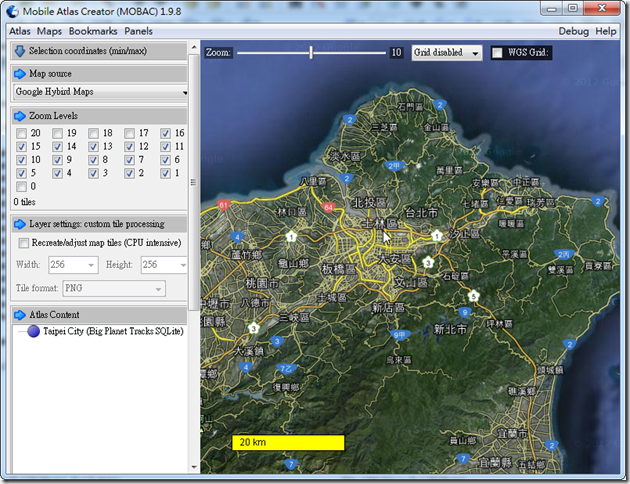
Task: Click the blue 2甲 highway shield on map
Action: [x=394, y=166]
